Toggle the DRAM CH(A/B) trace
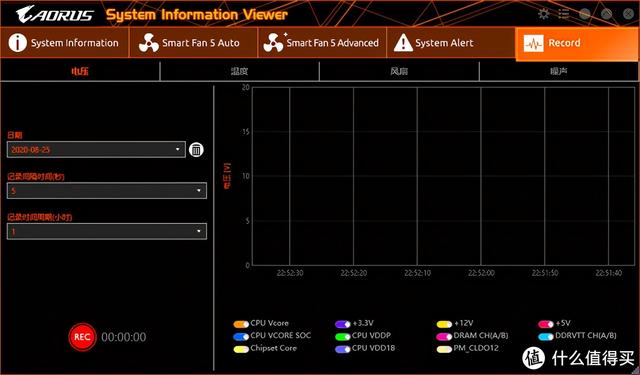 [x=444, y=337]
